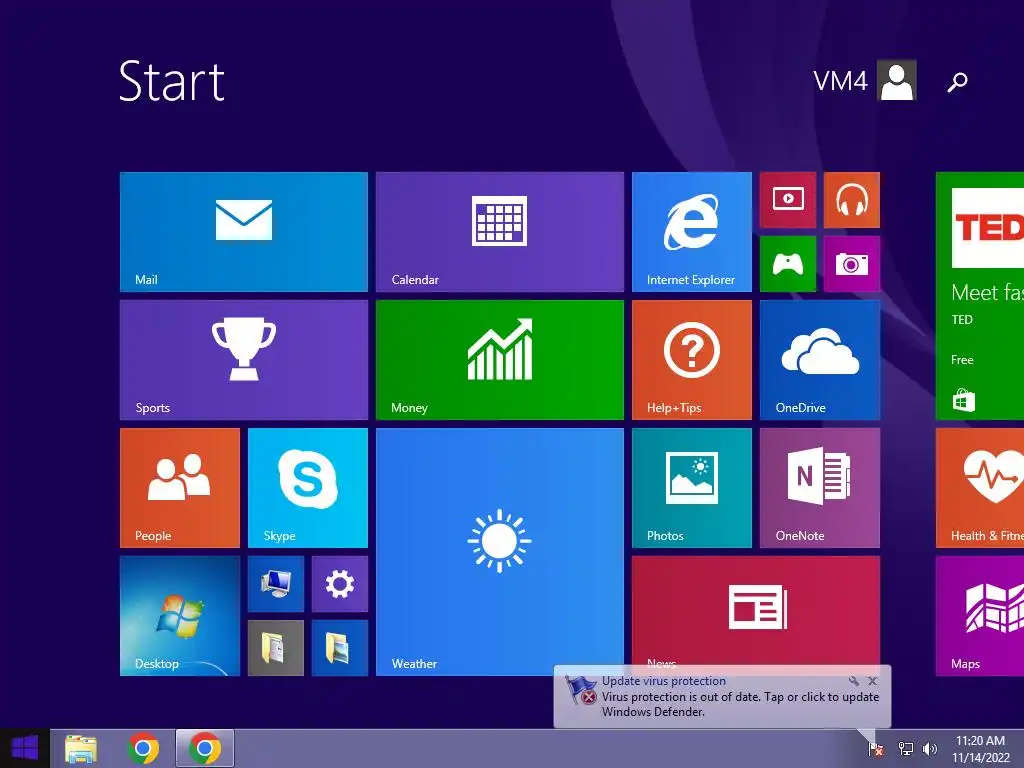Click the 'Start' heading text
1024x768 pixels.
point(172,81)
